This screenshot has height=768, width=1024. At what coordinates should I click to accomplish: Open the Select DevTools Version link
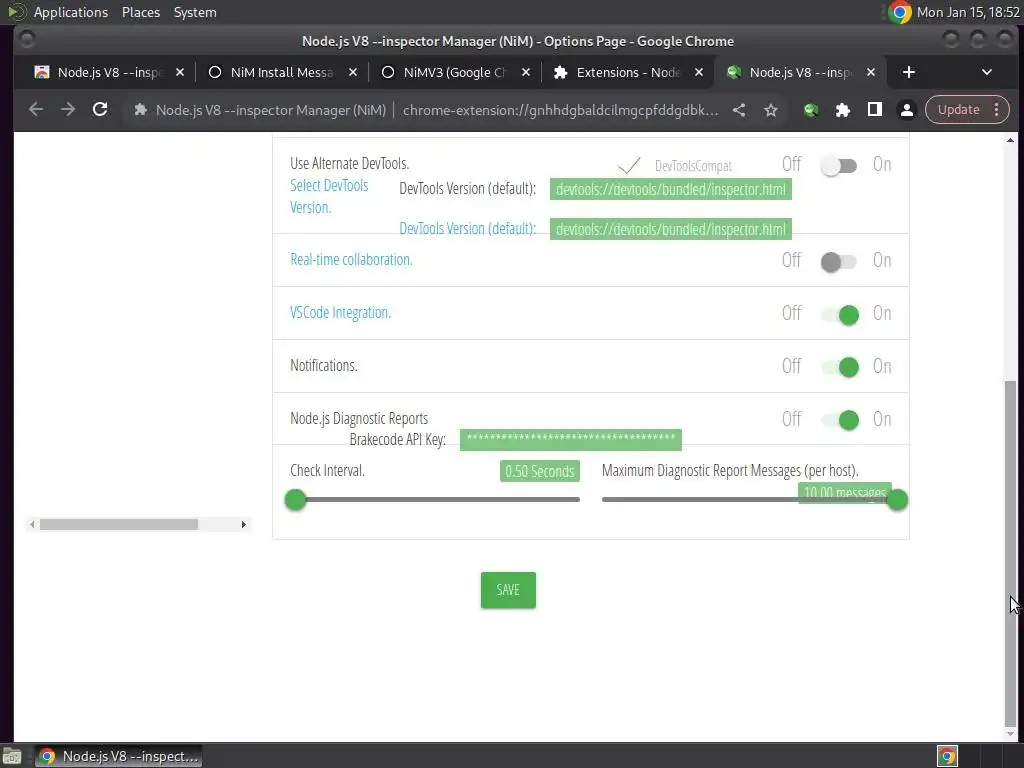[328, 196]
